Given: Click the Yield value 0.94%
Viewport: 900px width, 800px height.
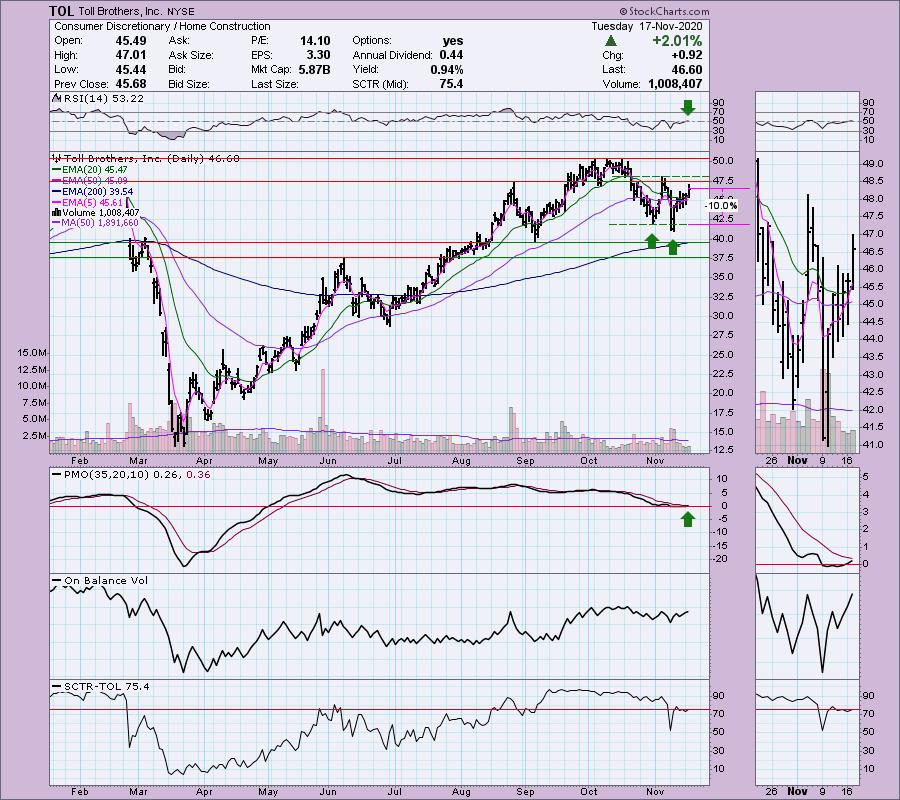Looking at the screenshot, I should 447,69.
